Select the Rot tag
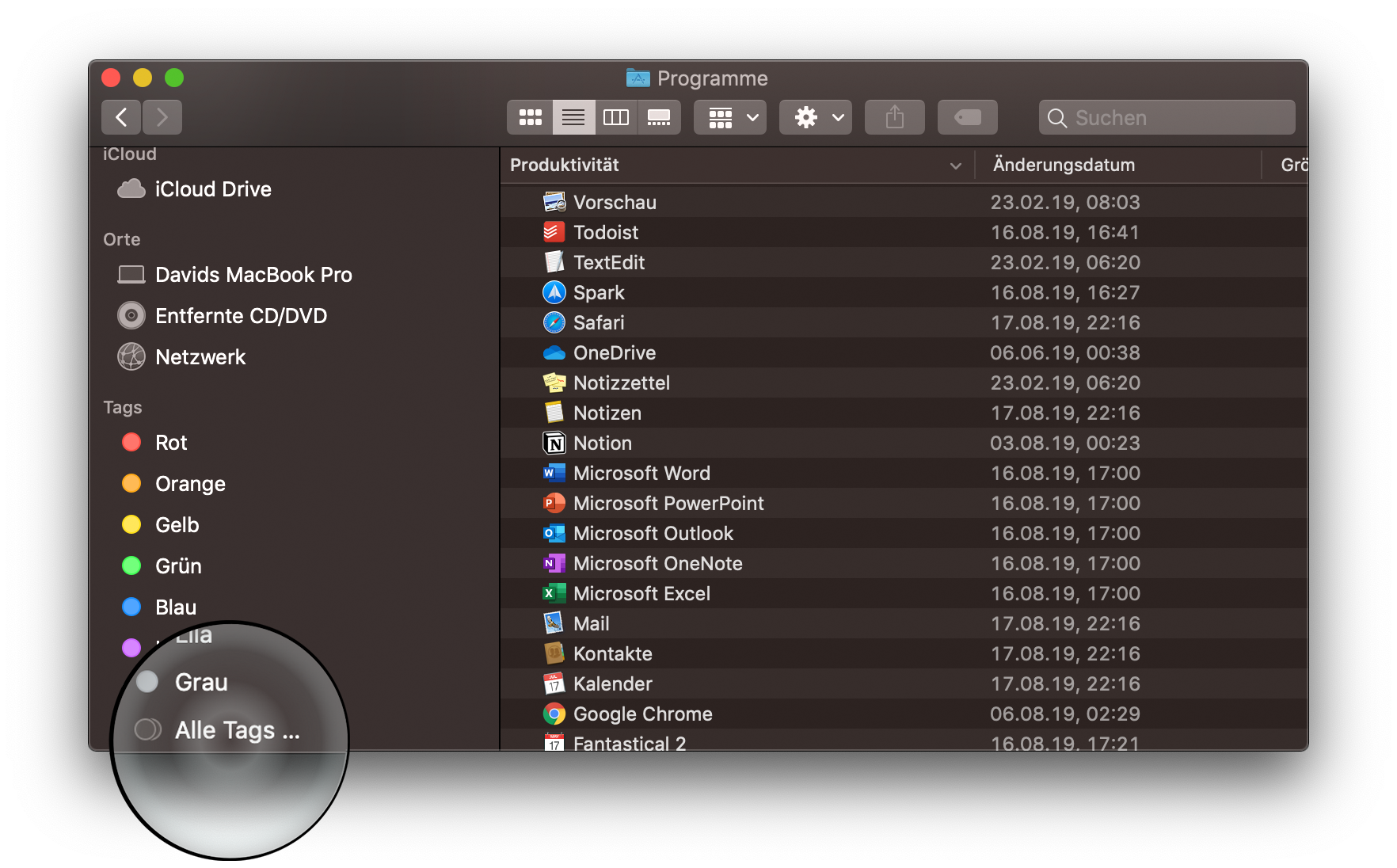 pyautogui.click(x=155, y=443)
